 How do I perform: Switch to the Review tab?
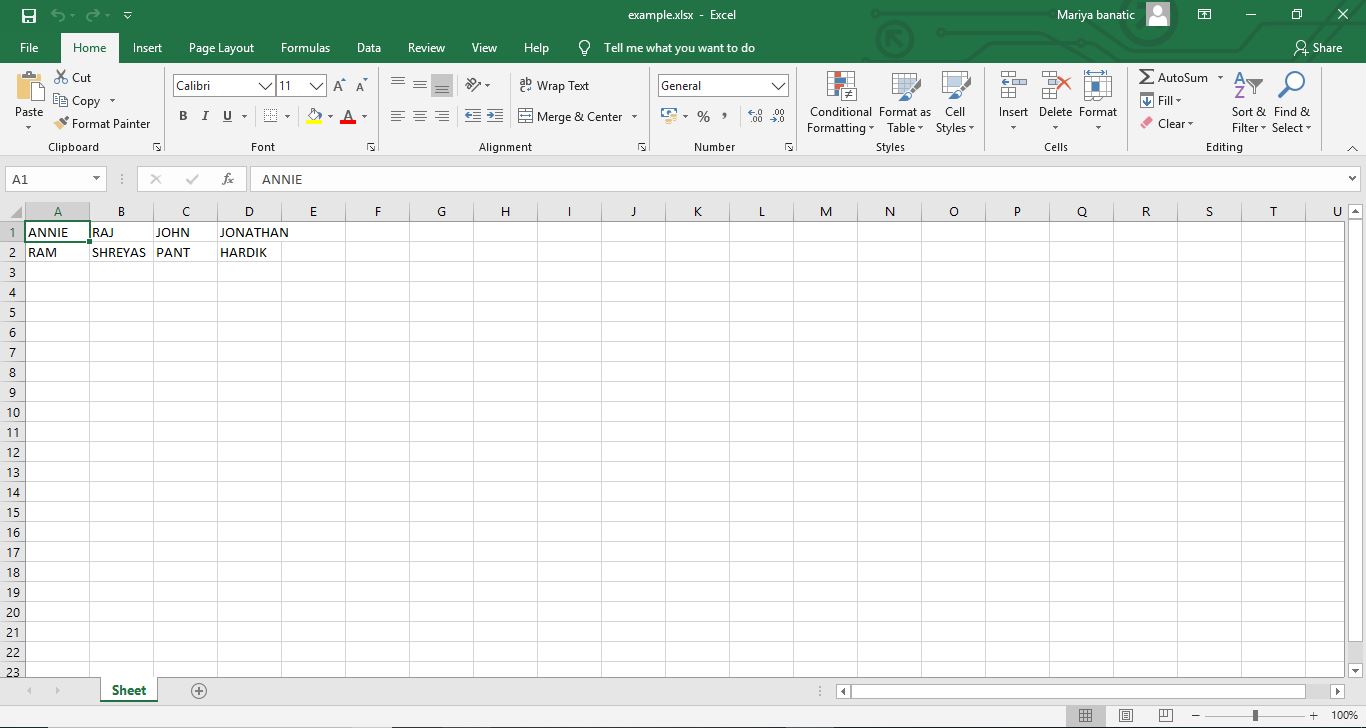pos(426,47)
